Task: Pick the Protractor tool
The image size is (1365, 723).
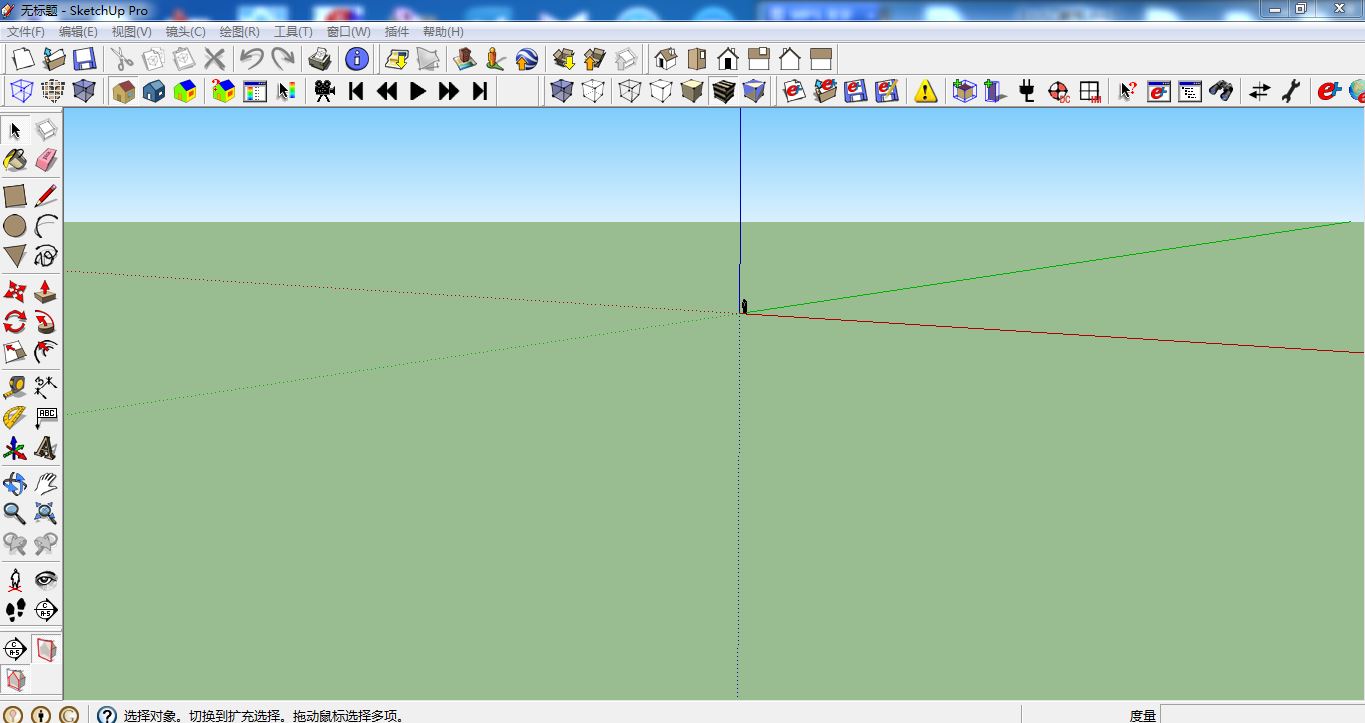Action: (x=15, y=418)
